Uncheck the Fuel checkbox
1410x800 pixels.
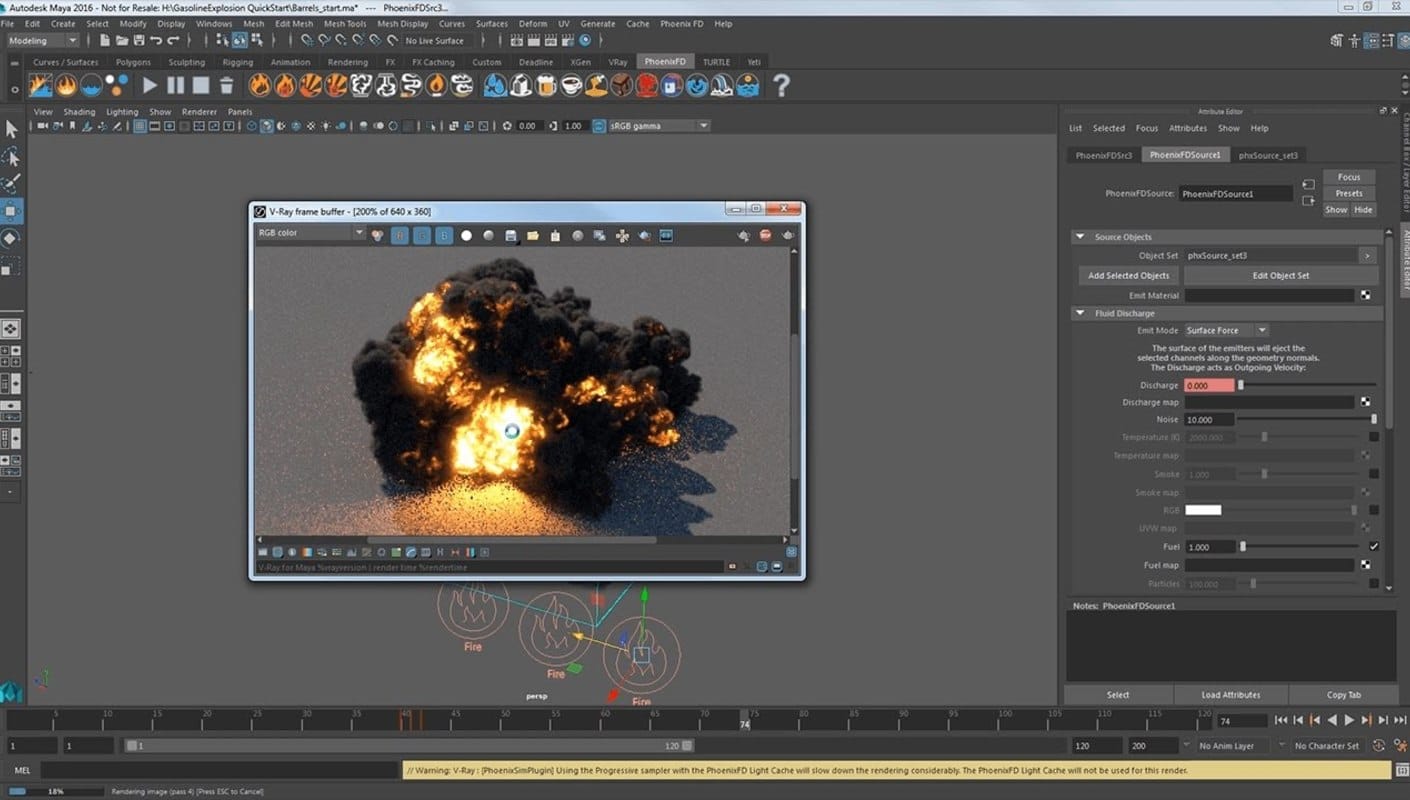click(1374, 547)
